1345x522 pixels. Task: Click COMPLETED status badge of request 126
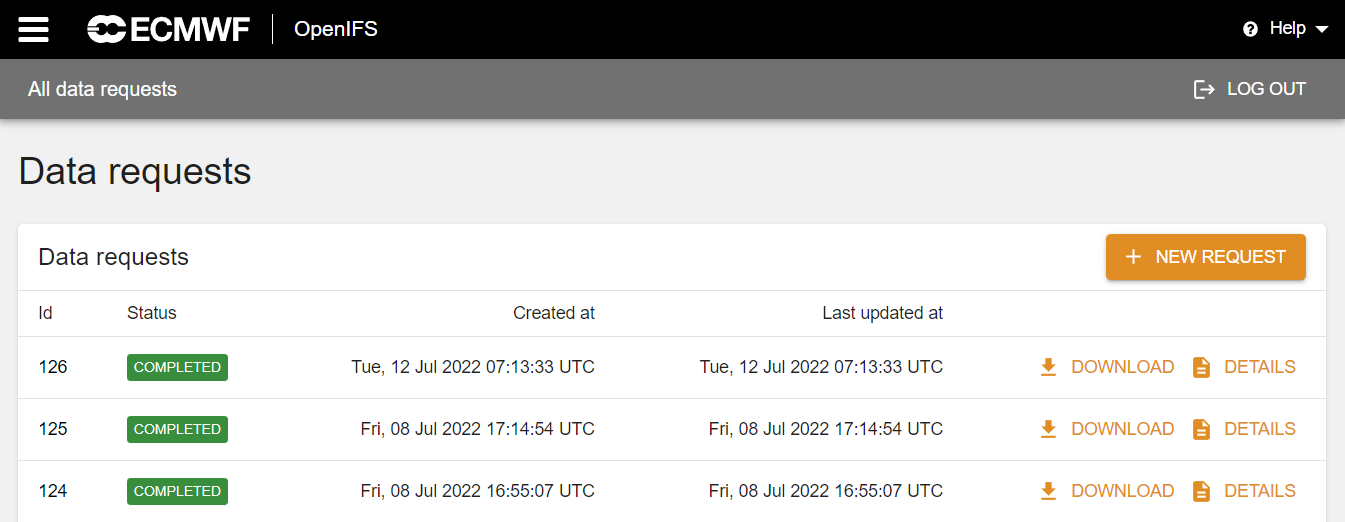click(x=177, y=367)
